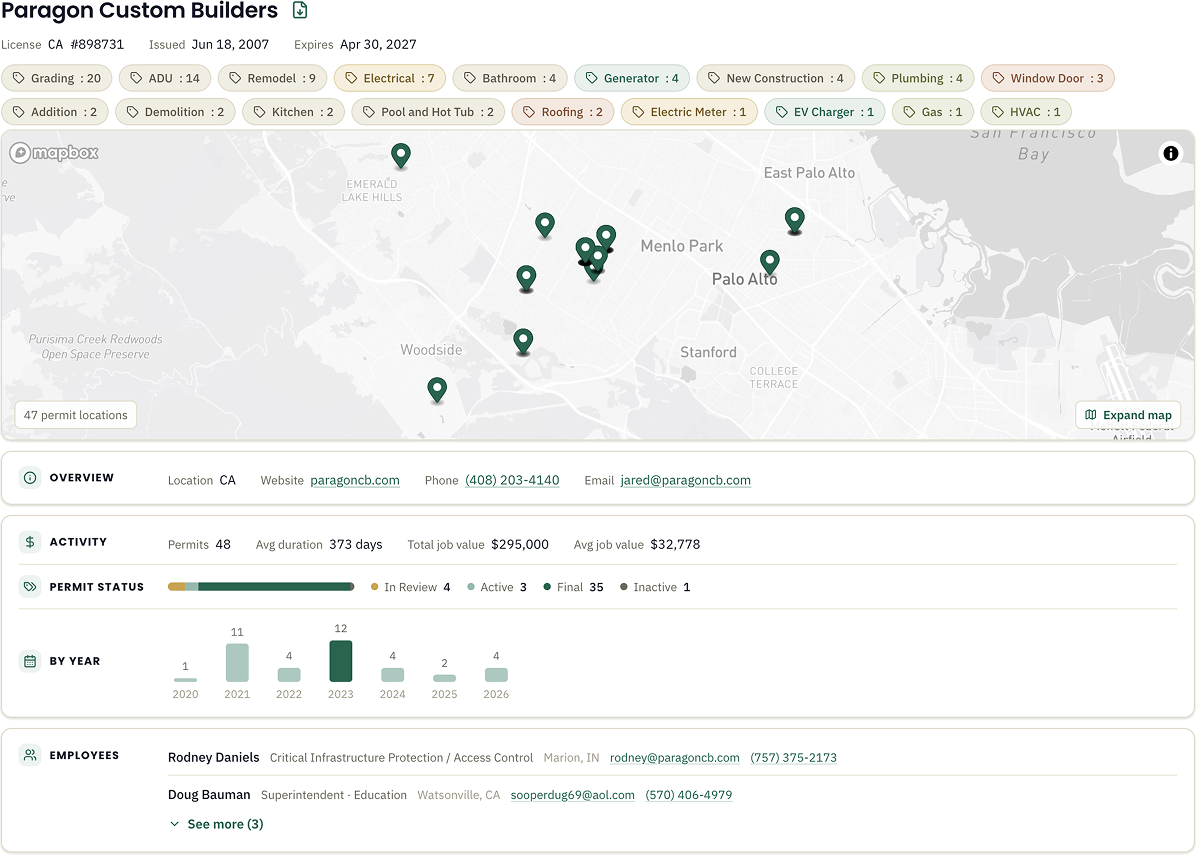This screenshot has height=856, width=1200.
Task: Click the Doug Bauman employee name
Action: point(209,795)
